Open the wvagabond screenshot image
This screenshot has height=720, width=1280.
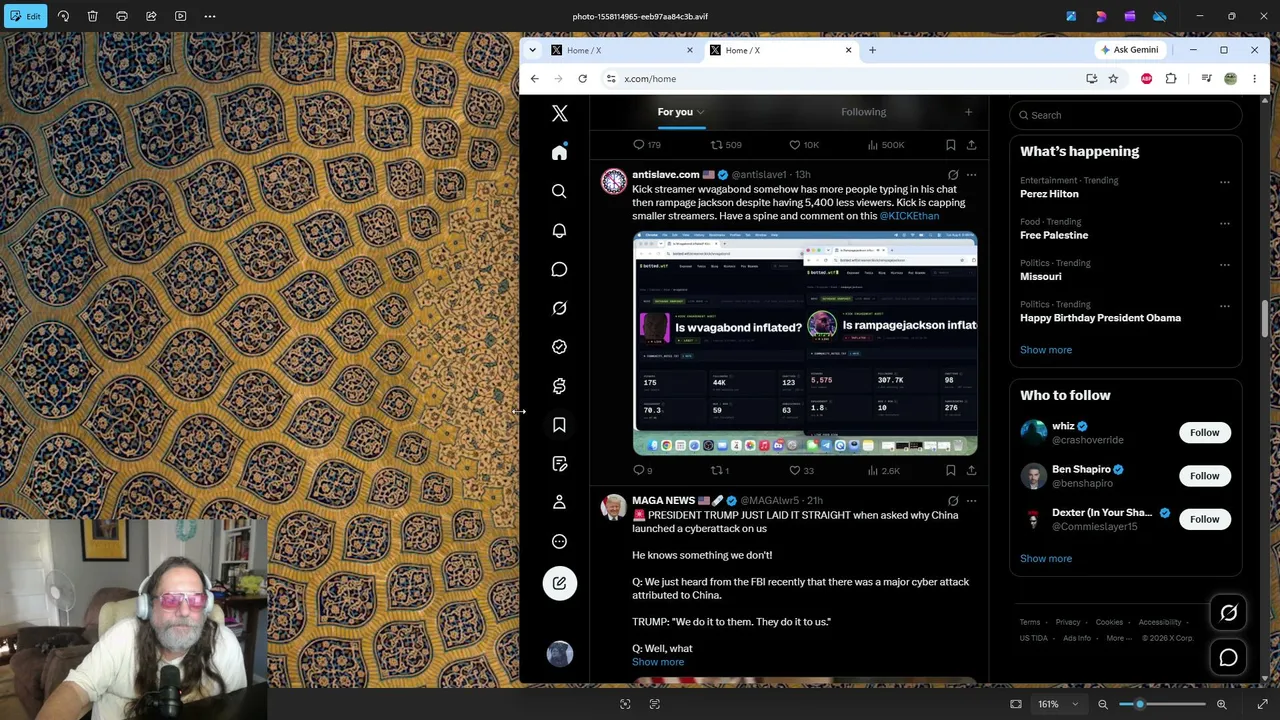pos(805,343)
